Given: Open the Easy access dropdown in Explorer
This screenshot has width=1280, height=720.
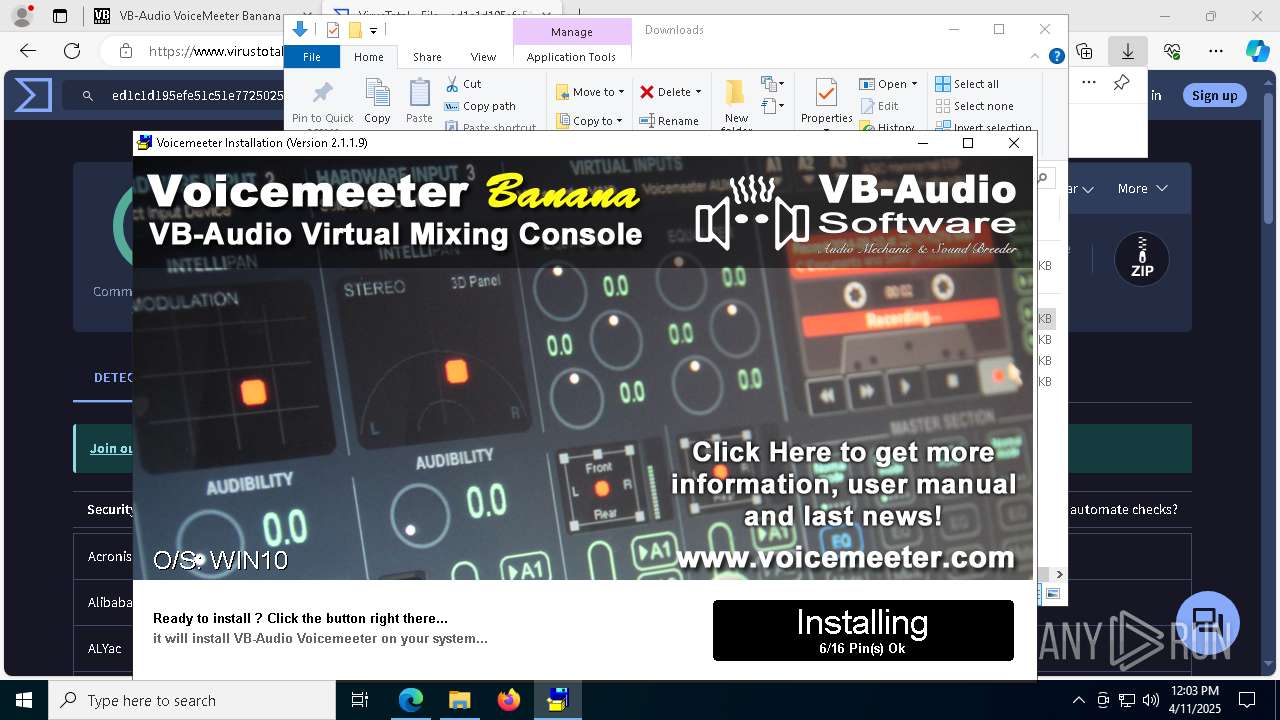Looking at the screenshot, I should pos(773,105).
